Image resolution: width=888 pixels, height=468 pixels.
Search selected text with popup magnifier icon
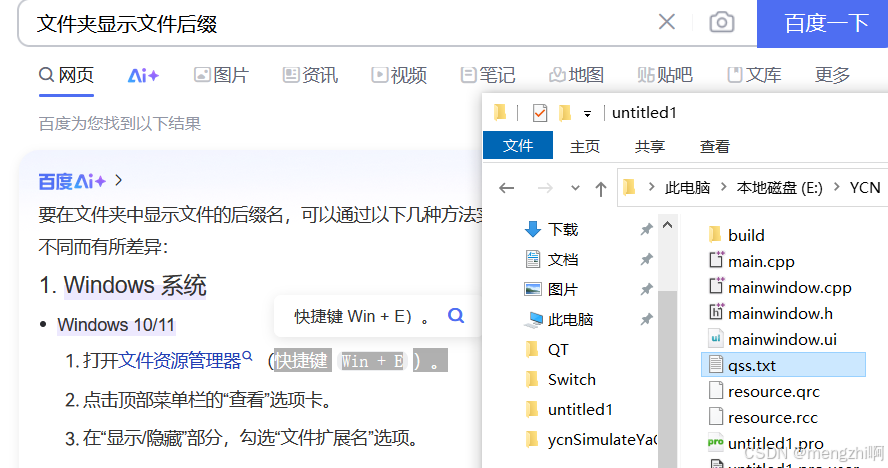pos(456,316)
